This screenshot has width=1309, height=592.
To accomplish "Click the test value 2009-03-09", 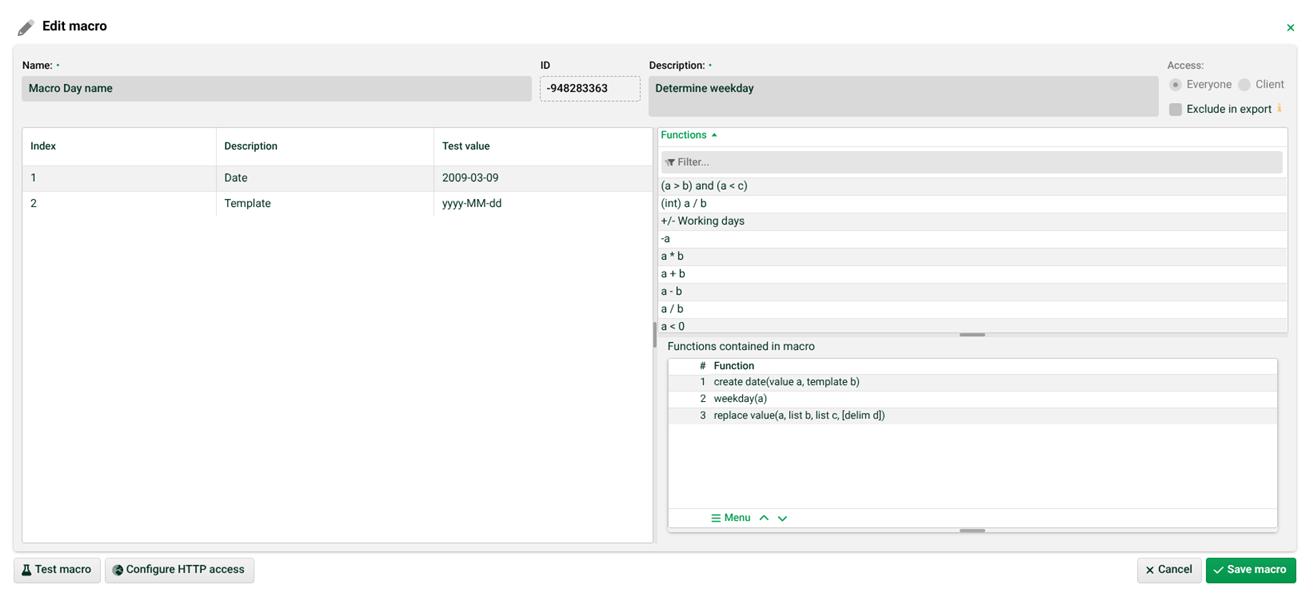I will [543, 178].
